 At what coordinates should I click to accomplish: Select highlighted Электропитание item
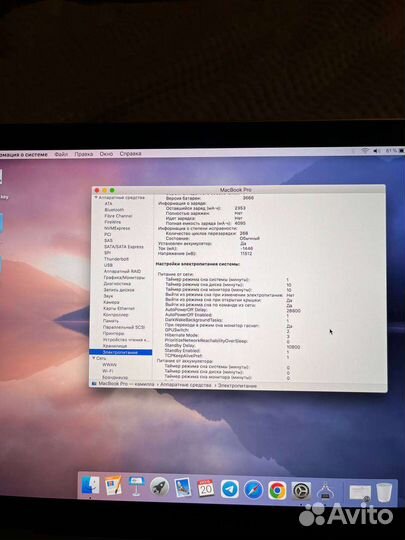121,352
